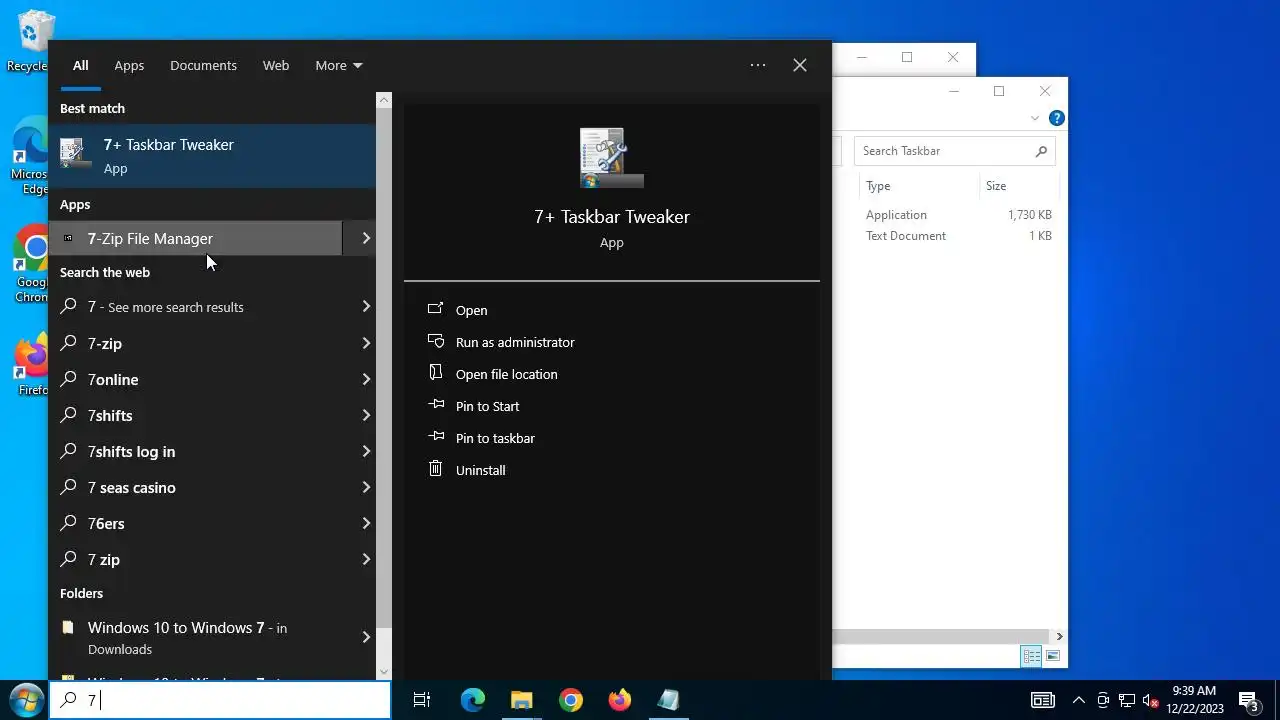Open the Windows 7 style Start orb
The image size is (1280, 720).
(x=25, y=700)
